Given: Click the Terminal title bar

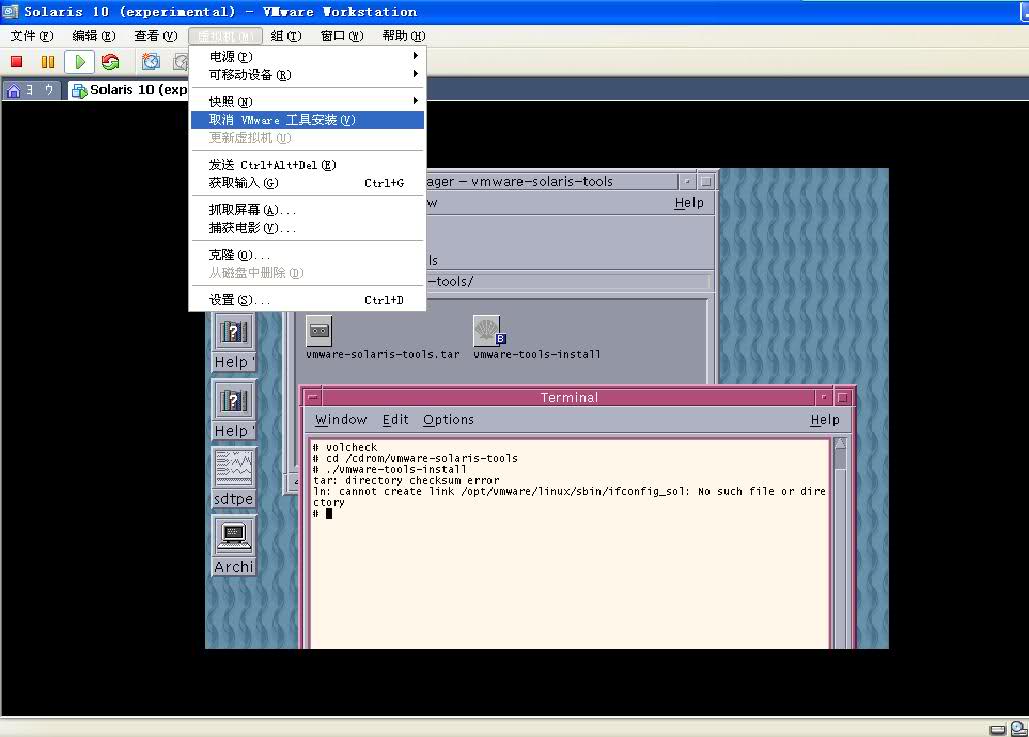Looking at the screenshot, I should pyautogui.click(x=569, y=397).
